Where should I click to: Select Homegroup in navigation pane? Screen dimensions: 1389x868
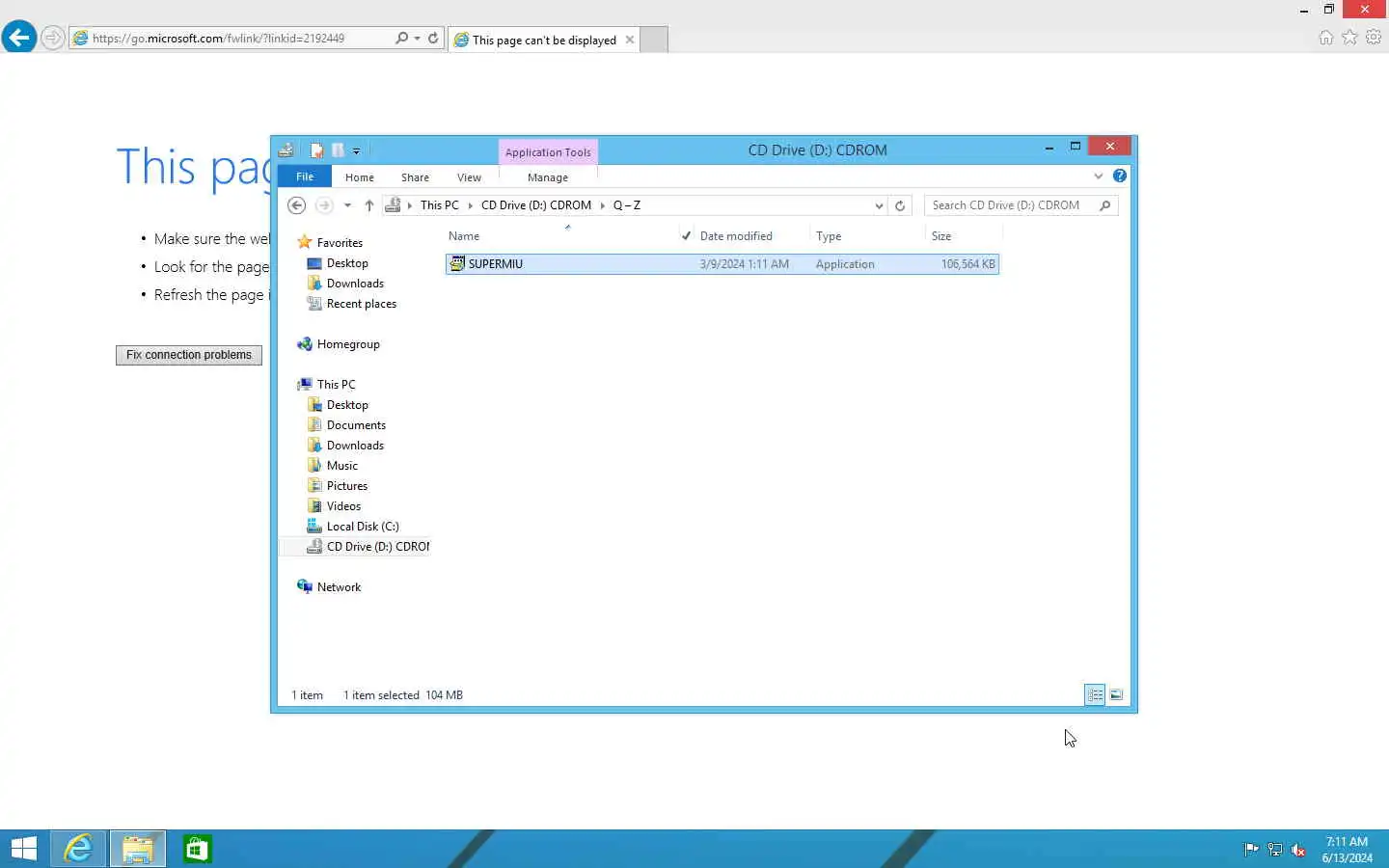click(x=348, y=344)
